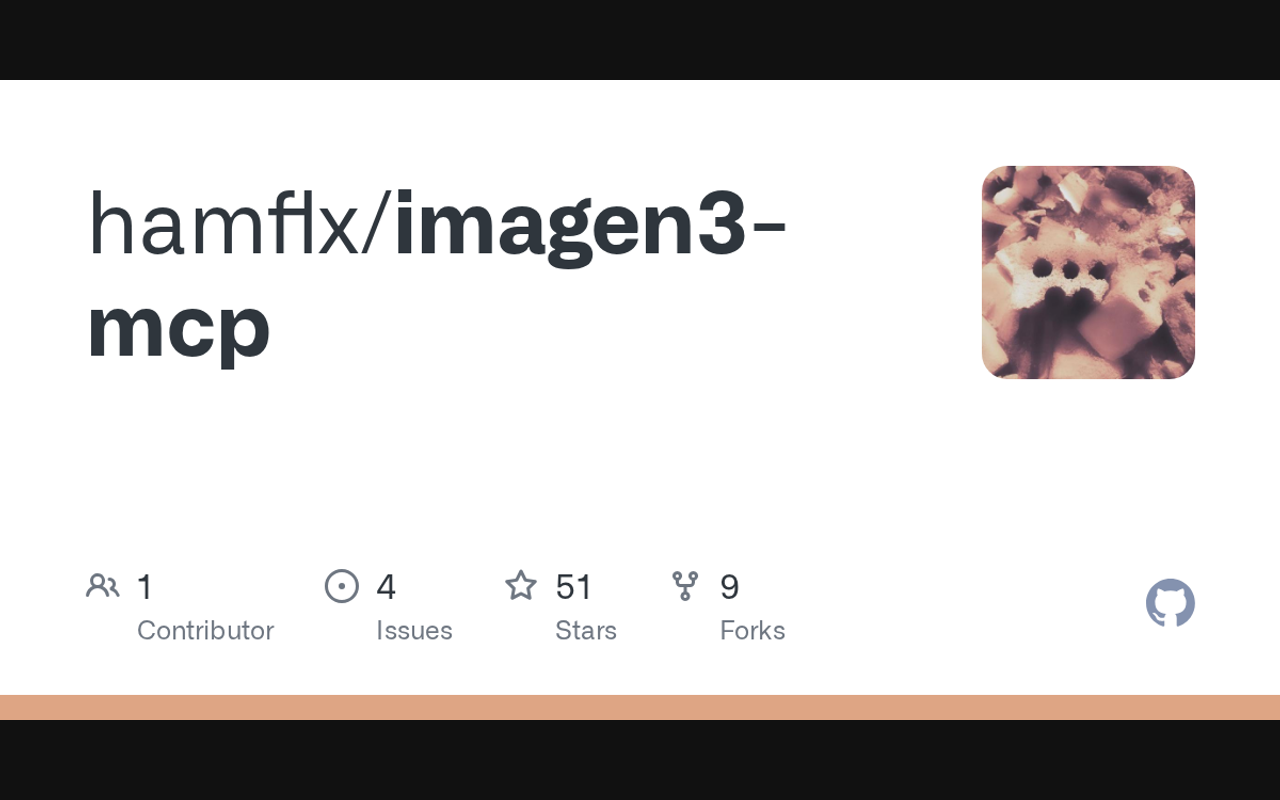Click the issues circle-dot icon
1280x800 pixels.
[x=342, y=586]
